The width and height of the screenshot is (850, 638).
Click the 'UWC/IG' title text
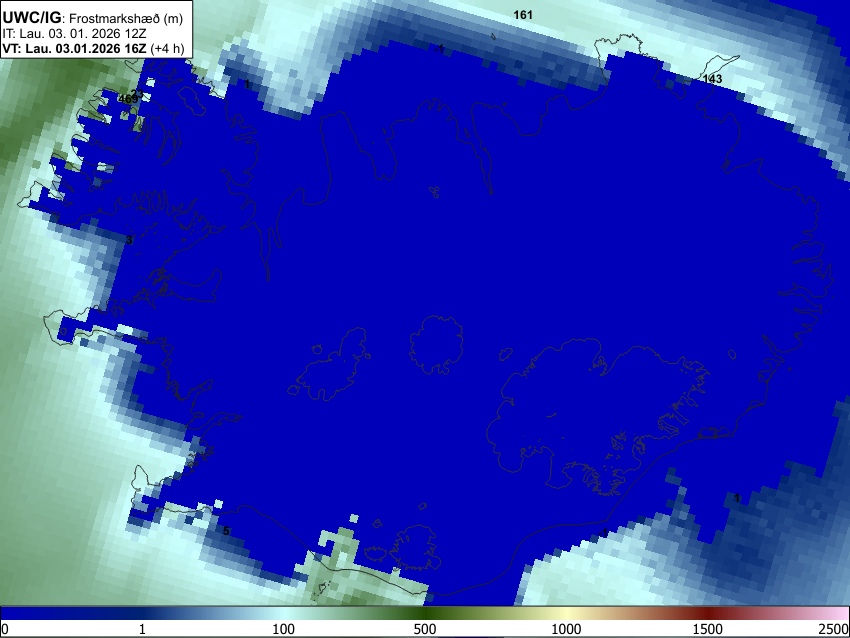point(31,18)
